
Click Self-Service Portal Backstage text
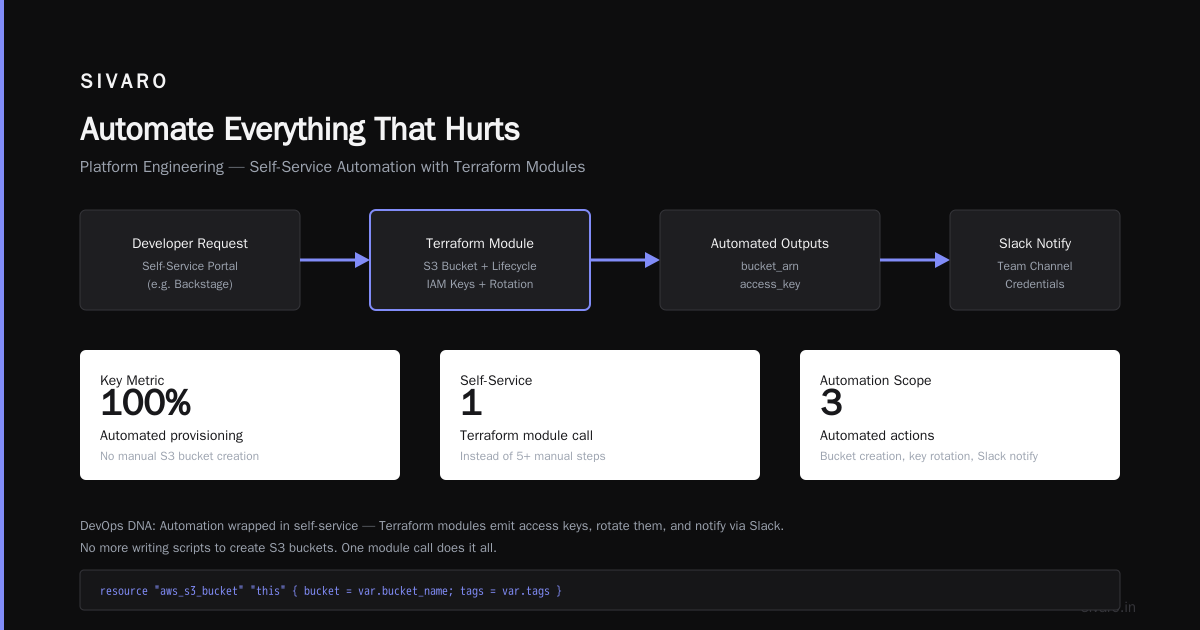(x=190, y=275)
